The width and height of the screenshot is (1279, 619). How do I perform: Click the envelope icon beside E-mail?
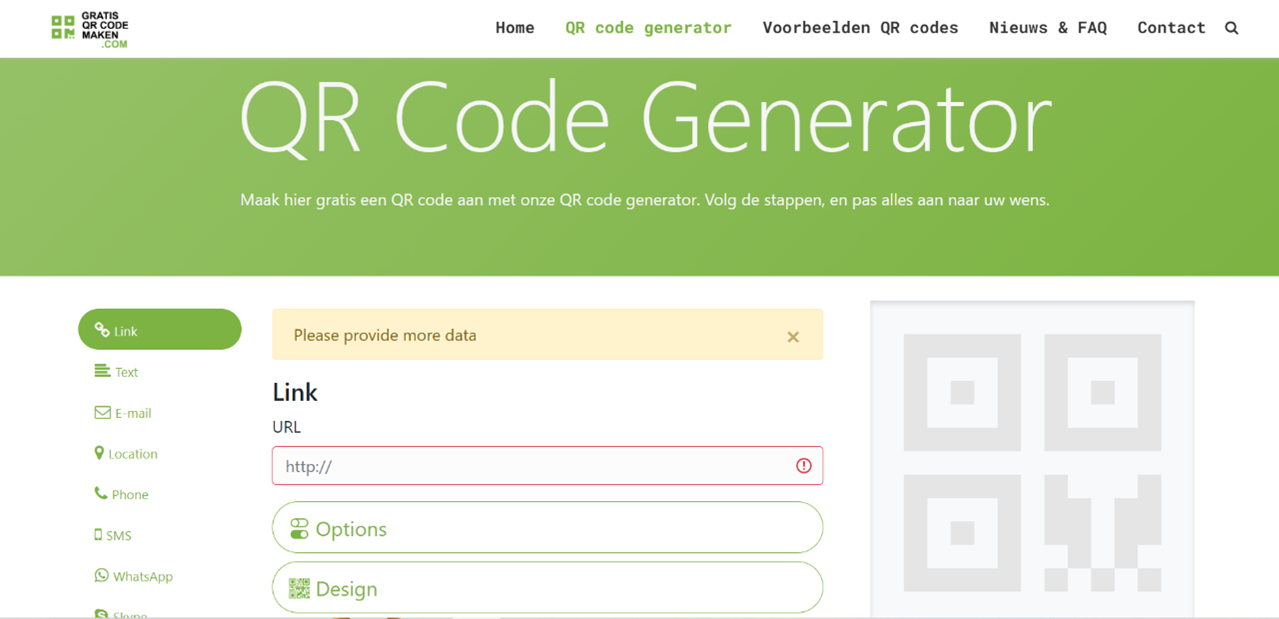pyautogui.click(x=102, y=412)
